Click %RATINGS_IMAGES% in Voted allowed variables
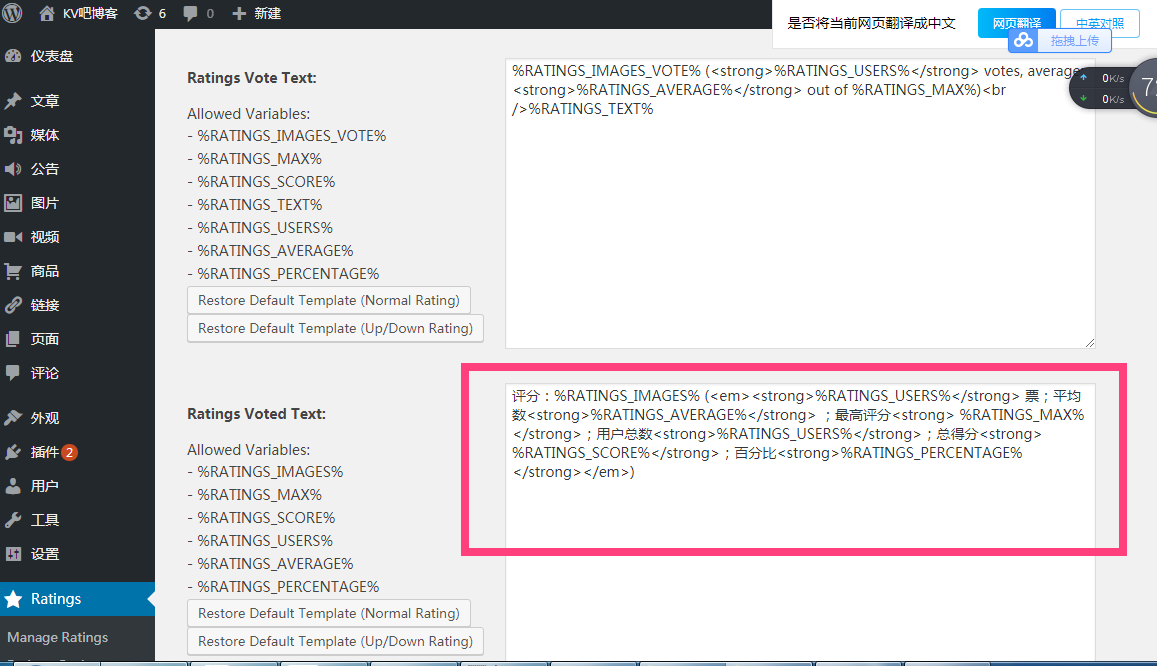The width and height of the screenshot is (1157, 666). point(270,472)
